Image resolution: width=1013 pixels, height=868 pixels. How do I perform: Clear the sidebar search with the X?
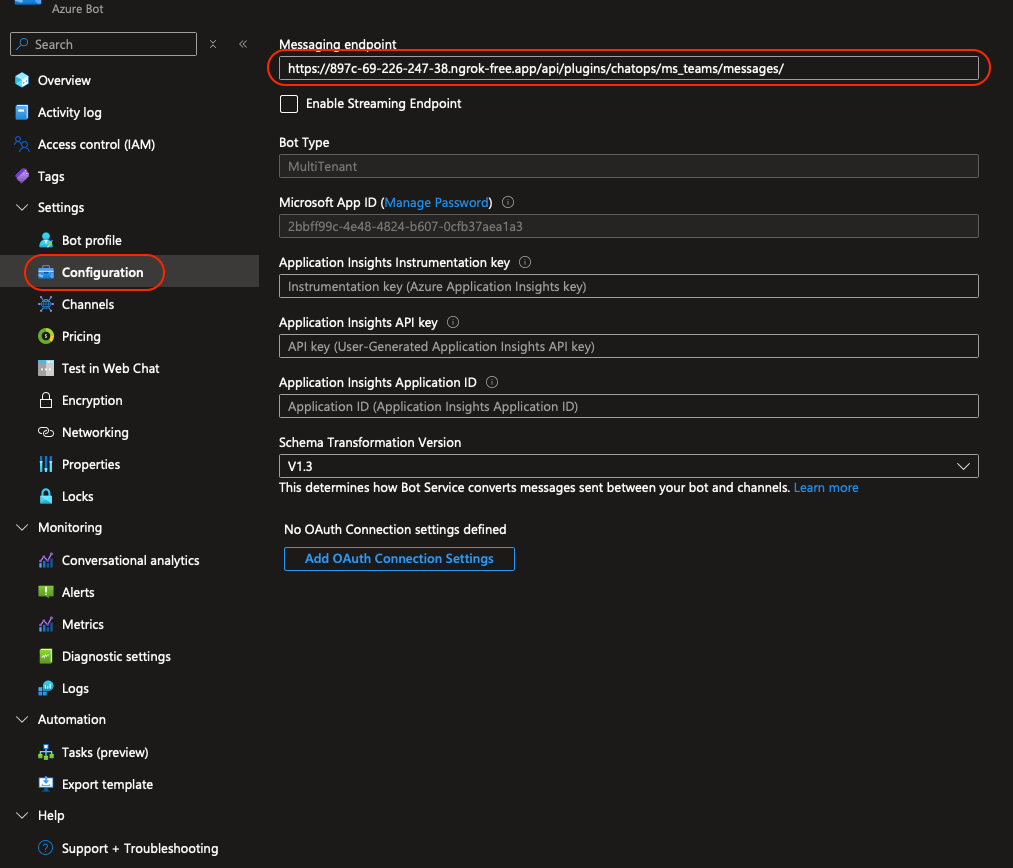[x=213, y=44]
